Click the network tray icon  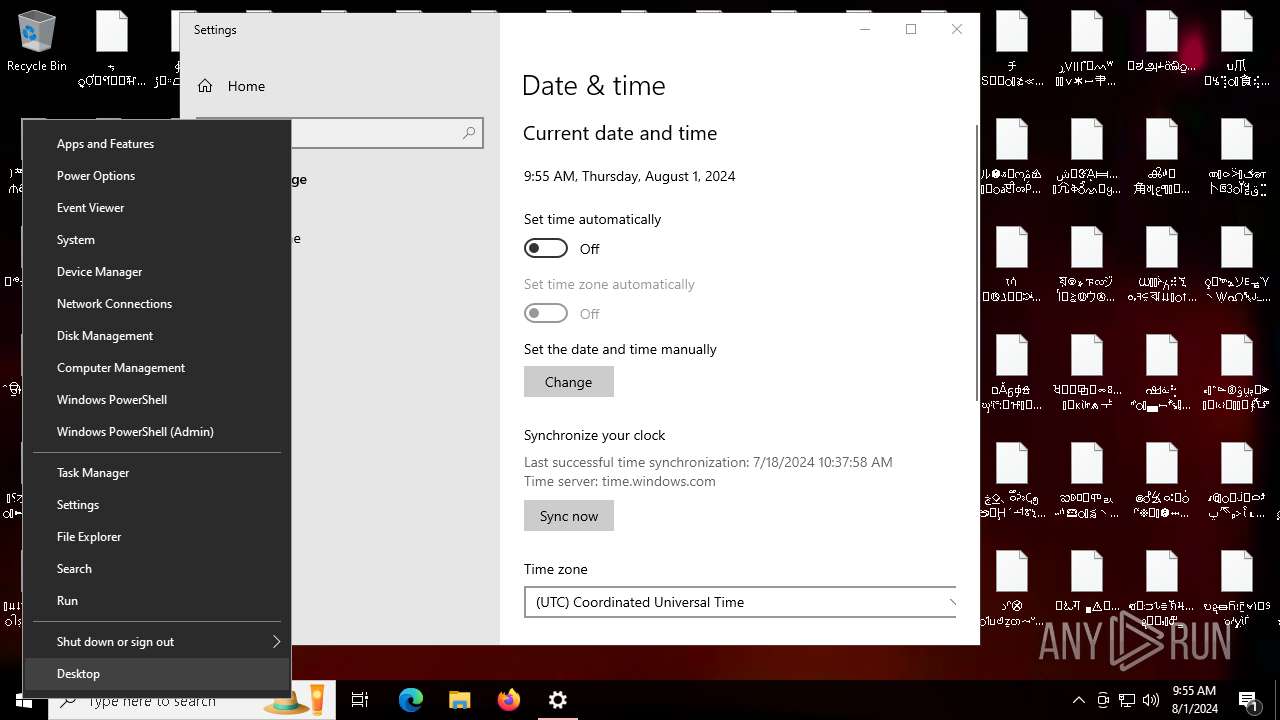[x=1127, y=700]
